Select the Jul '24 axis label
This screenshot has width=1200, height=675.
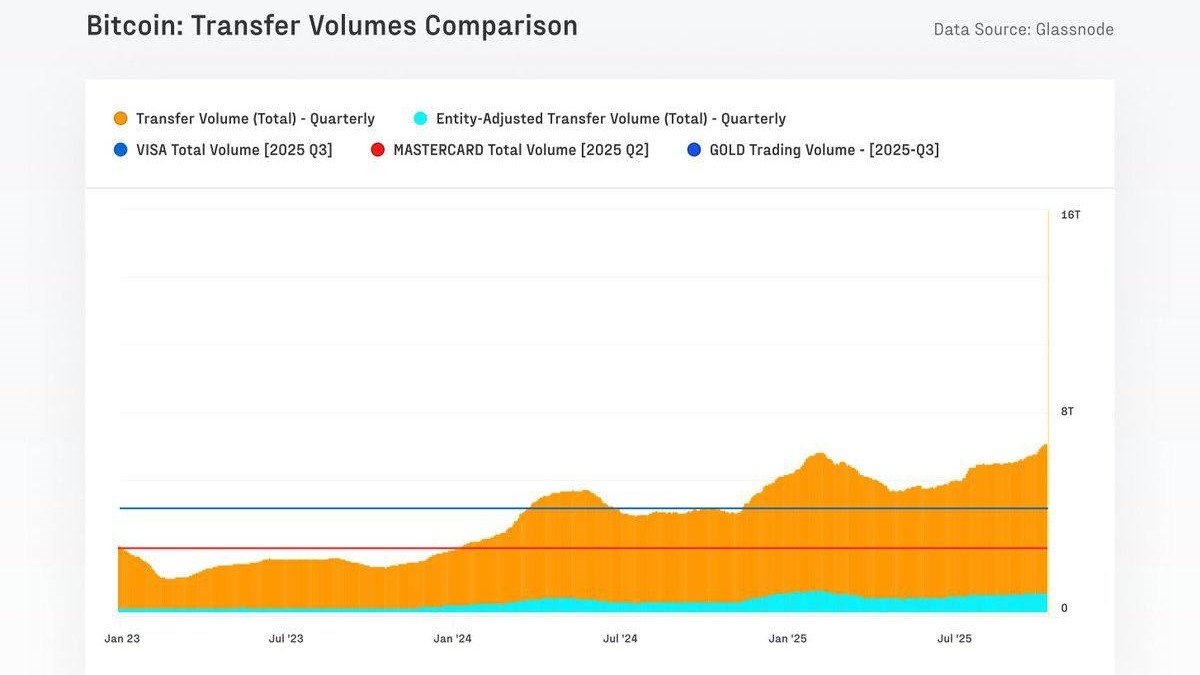[623, 638]
